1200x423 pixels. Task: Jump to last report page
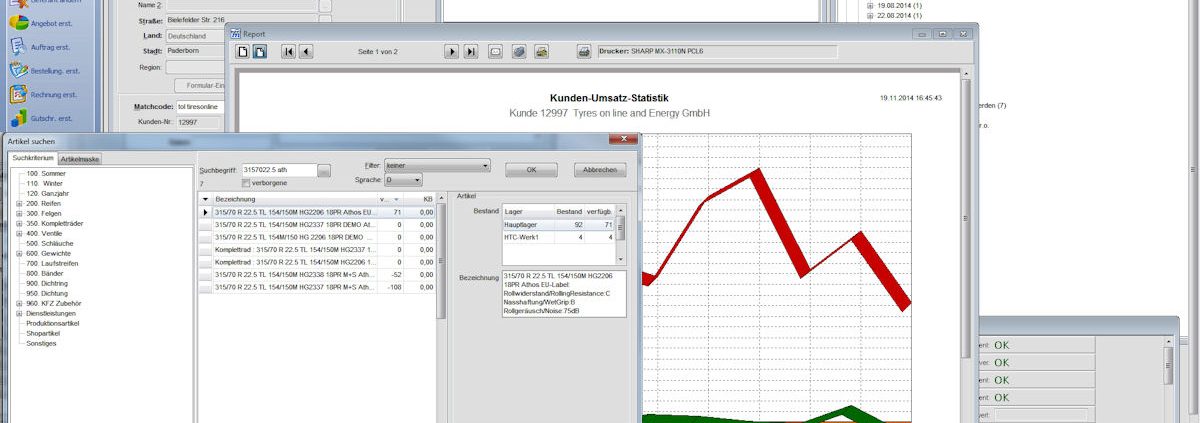click(470, 51)
